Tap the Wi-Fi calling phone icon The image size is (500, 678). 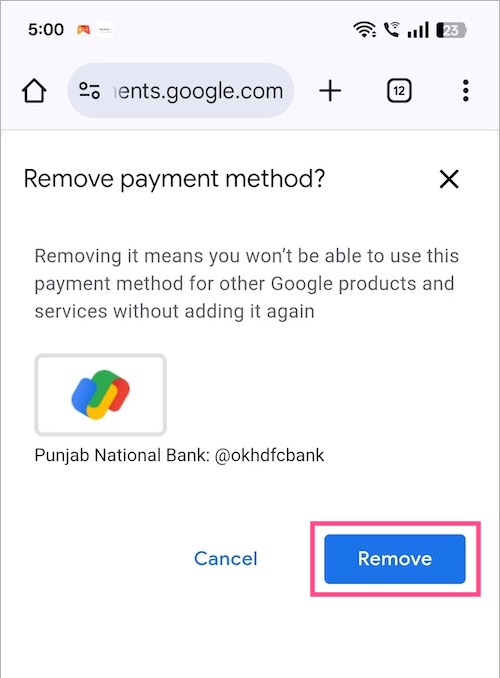[x=391, y=29]
